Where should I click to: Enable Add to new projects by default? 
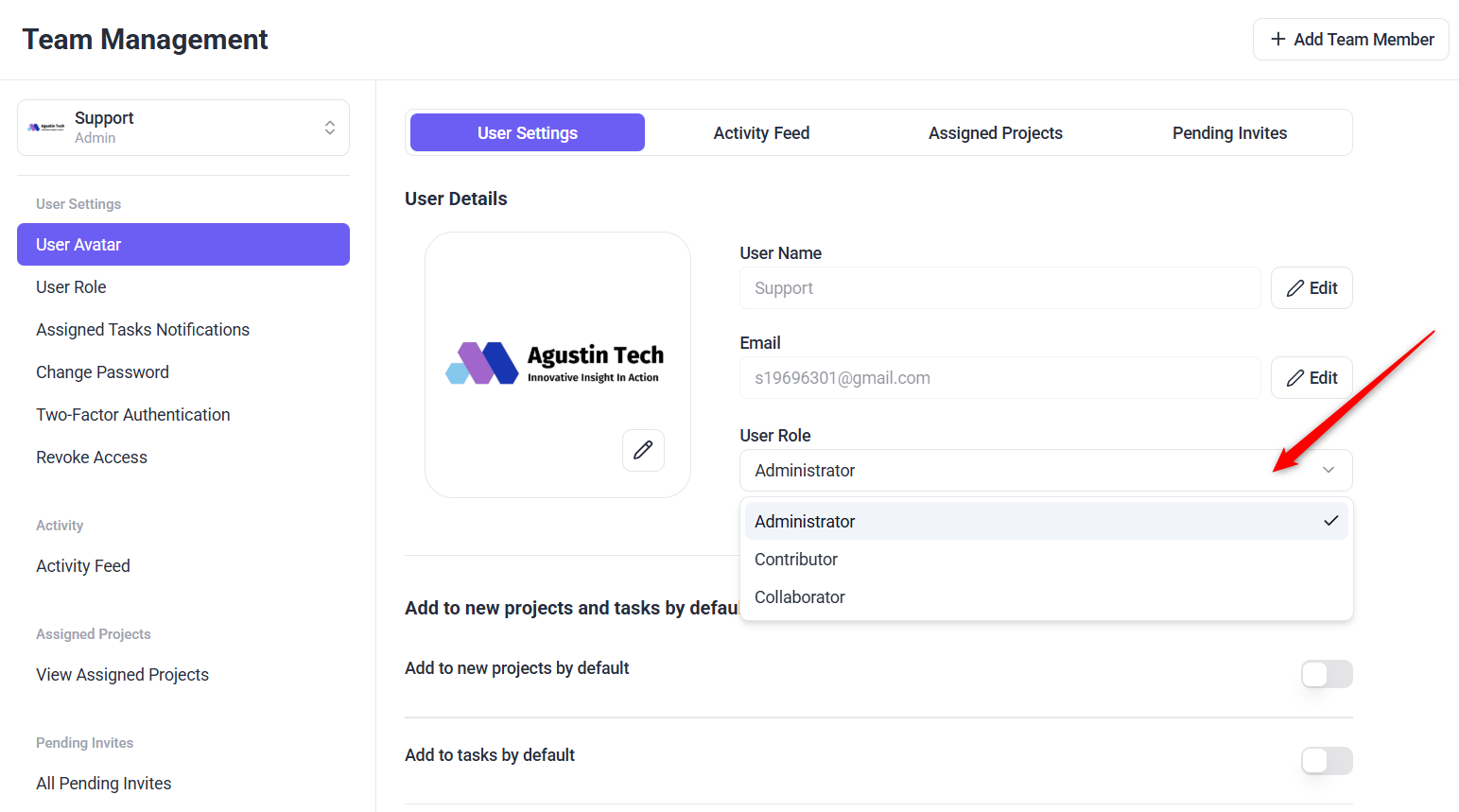[1326, 674]
